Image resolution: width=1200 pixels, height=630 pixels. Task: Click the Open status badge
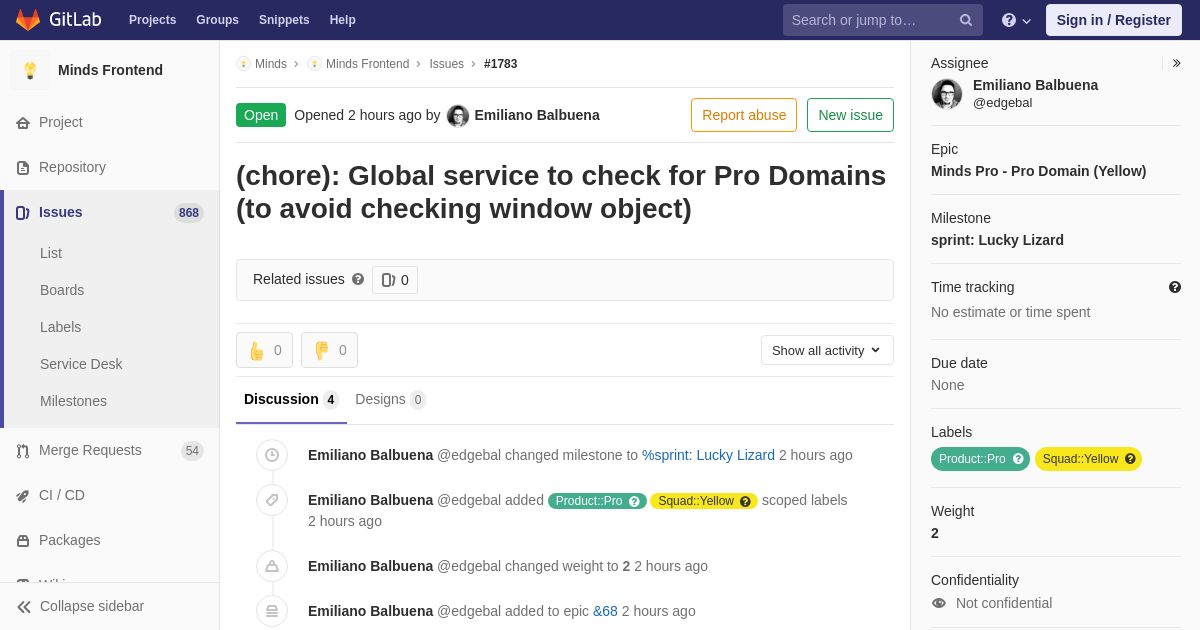pos(261,115)
